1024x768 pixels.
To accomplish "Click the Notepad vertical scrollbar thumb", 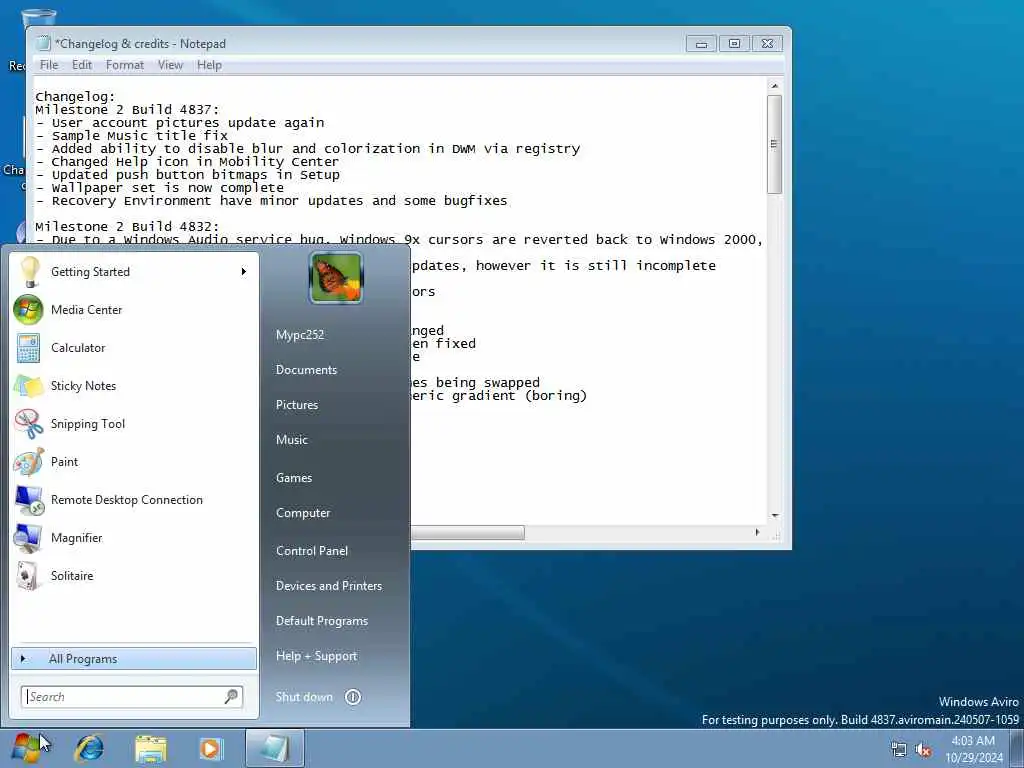I will tap(774, 144).
